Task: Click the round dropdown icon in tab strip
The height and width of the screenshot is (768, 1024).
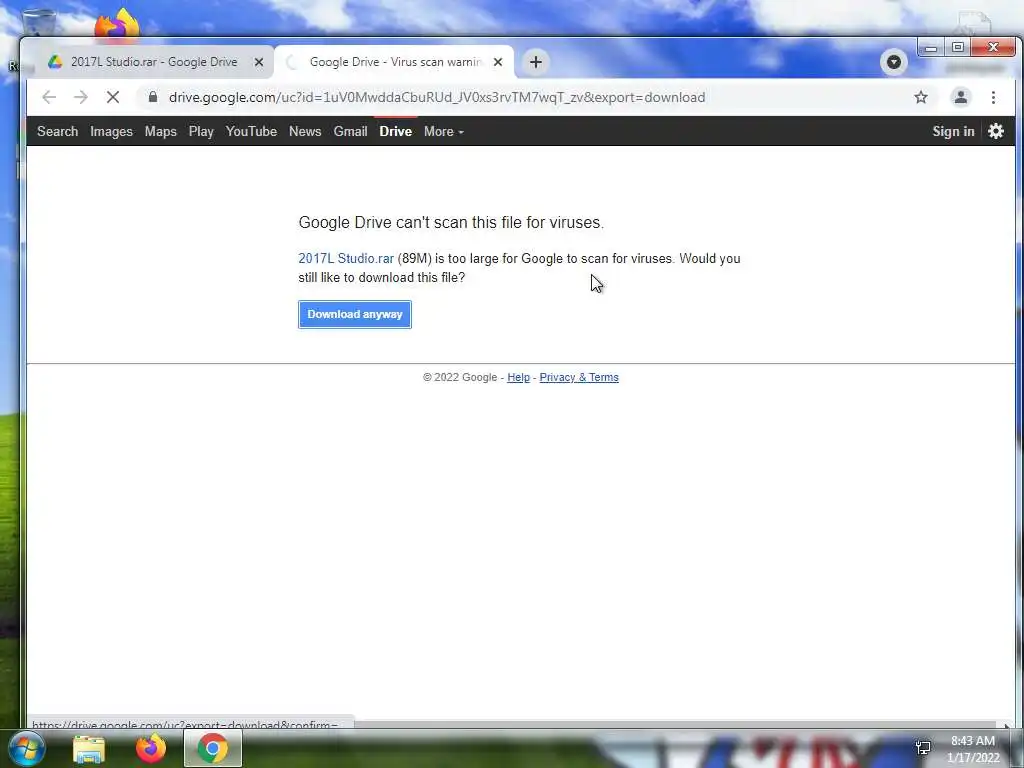Action: pos(893,62)
